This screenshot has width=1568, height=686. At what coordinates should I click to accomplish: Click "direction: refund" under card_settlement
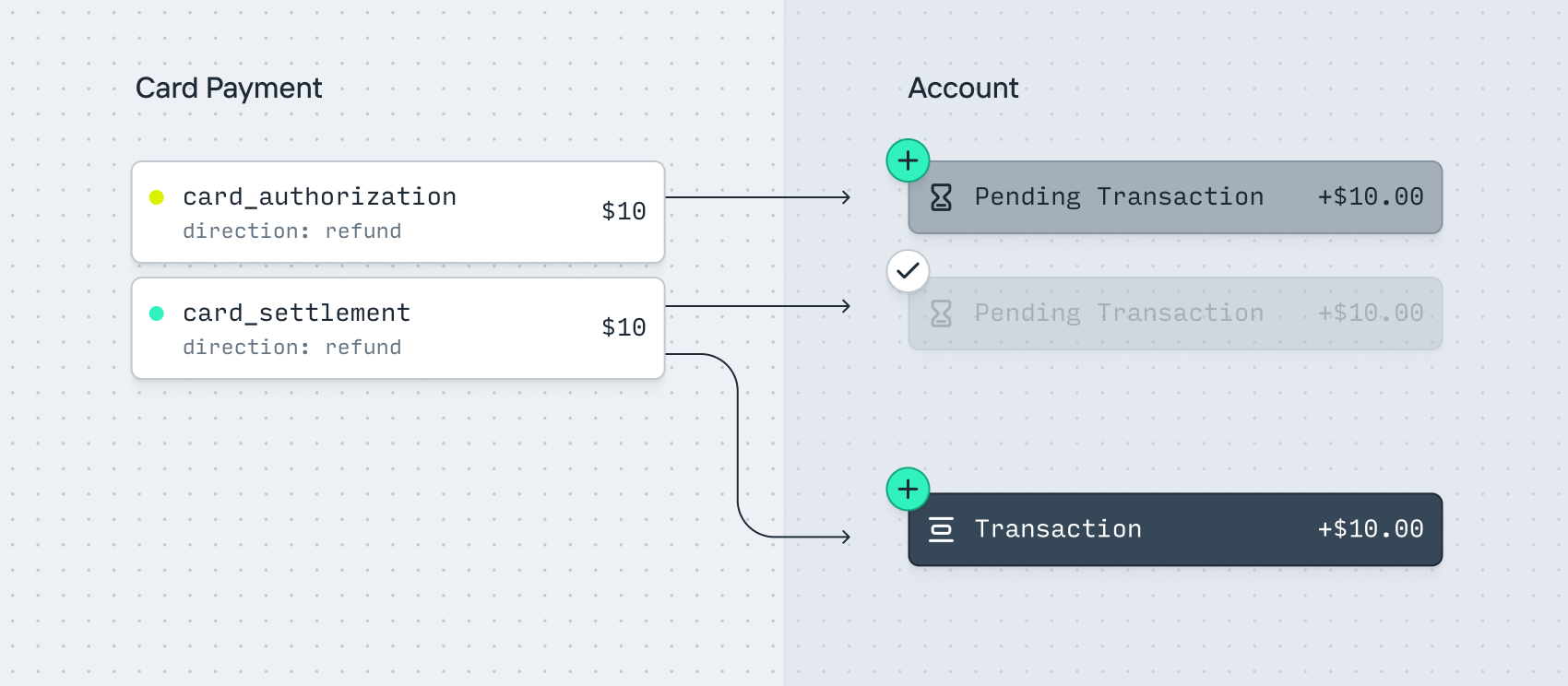point(291,348)
